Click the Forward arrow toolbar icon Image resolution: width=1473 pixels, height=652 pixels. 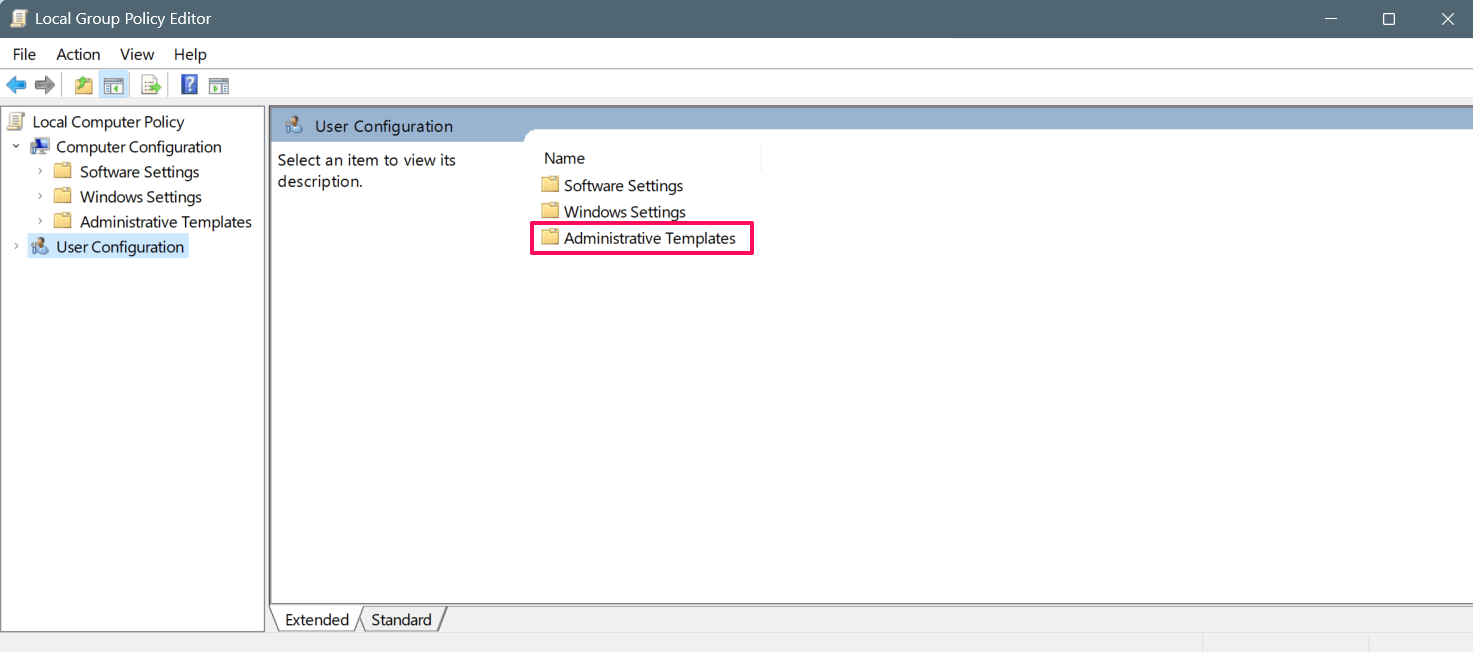[44, 85]
